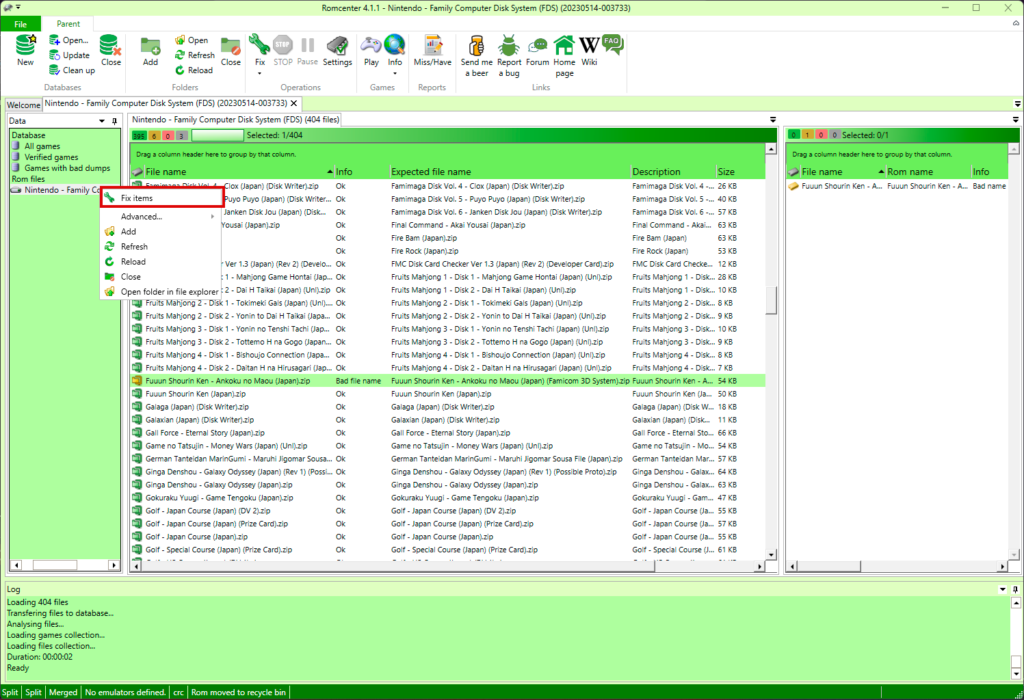
Task: Click Refresh in the Folders ribbon group
Action: [195, 56]
